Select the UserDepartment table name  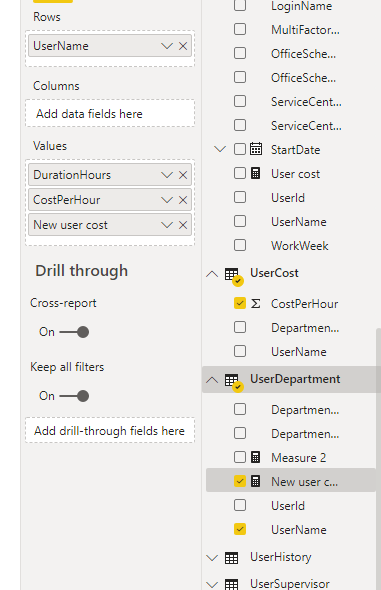tap(295, 379)
